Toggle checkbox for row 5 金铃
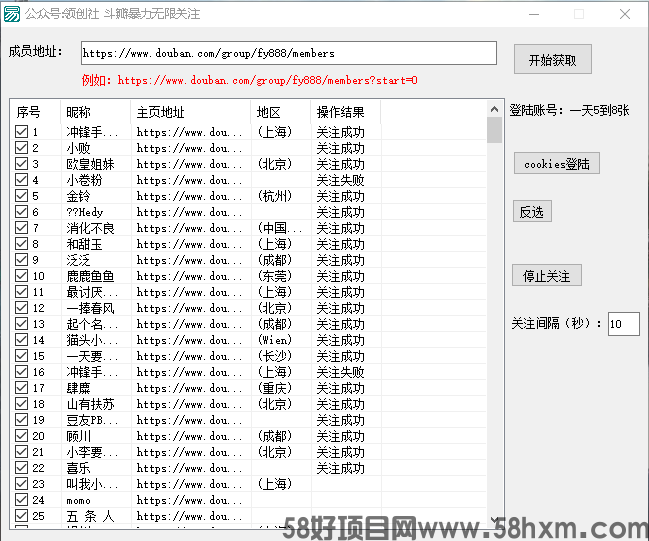Screen dimensions: 649x541 click(x=22, y=196)
